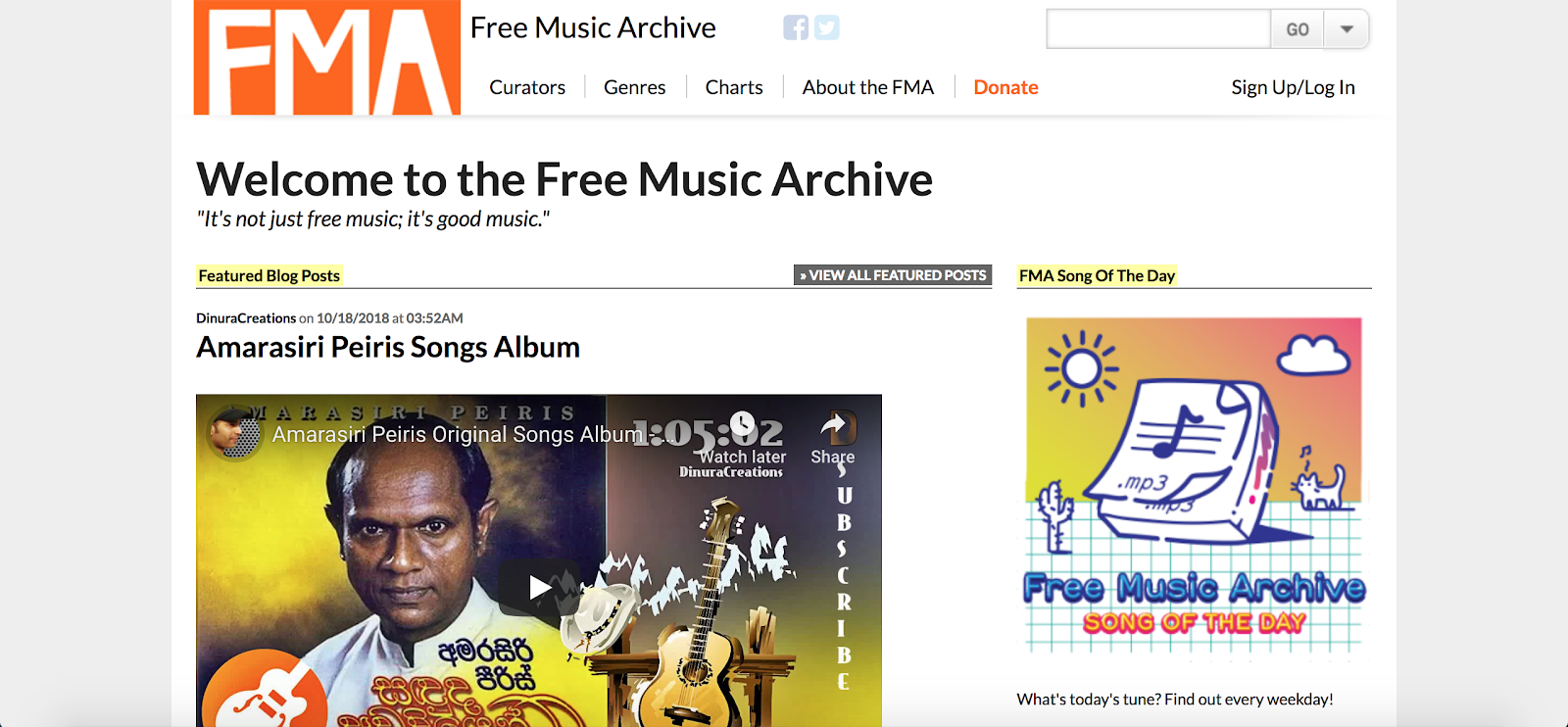Expand the search options dropdown arrow

pyautogui.click(x=1347, y=29)
